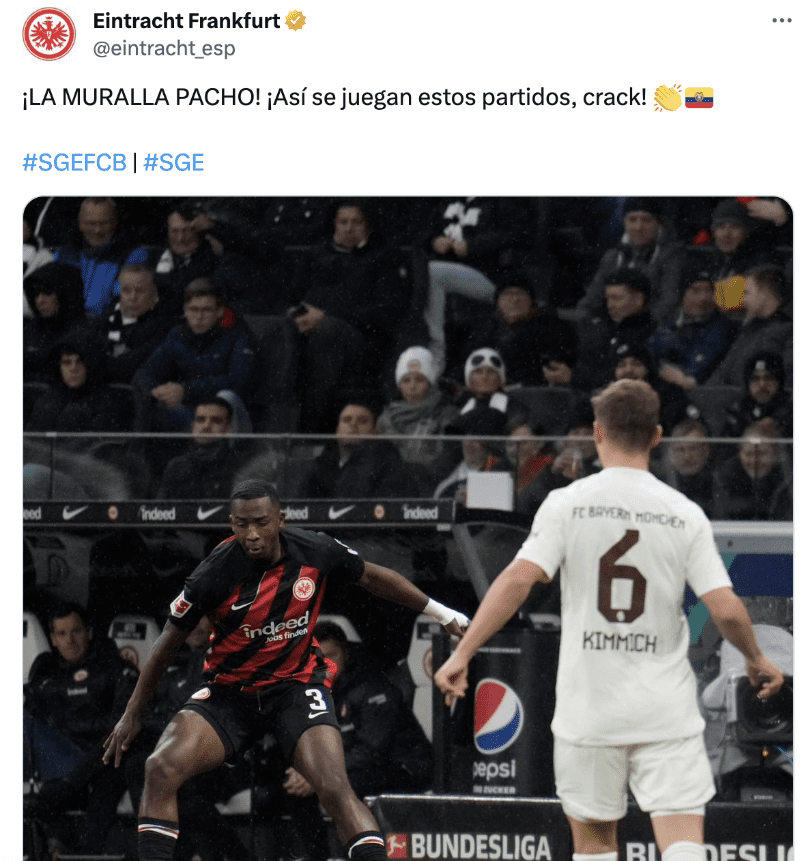800x861 pixels.
Task: Click the Ecuador flag emoji
Action: 699,98
